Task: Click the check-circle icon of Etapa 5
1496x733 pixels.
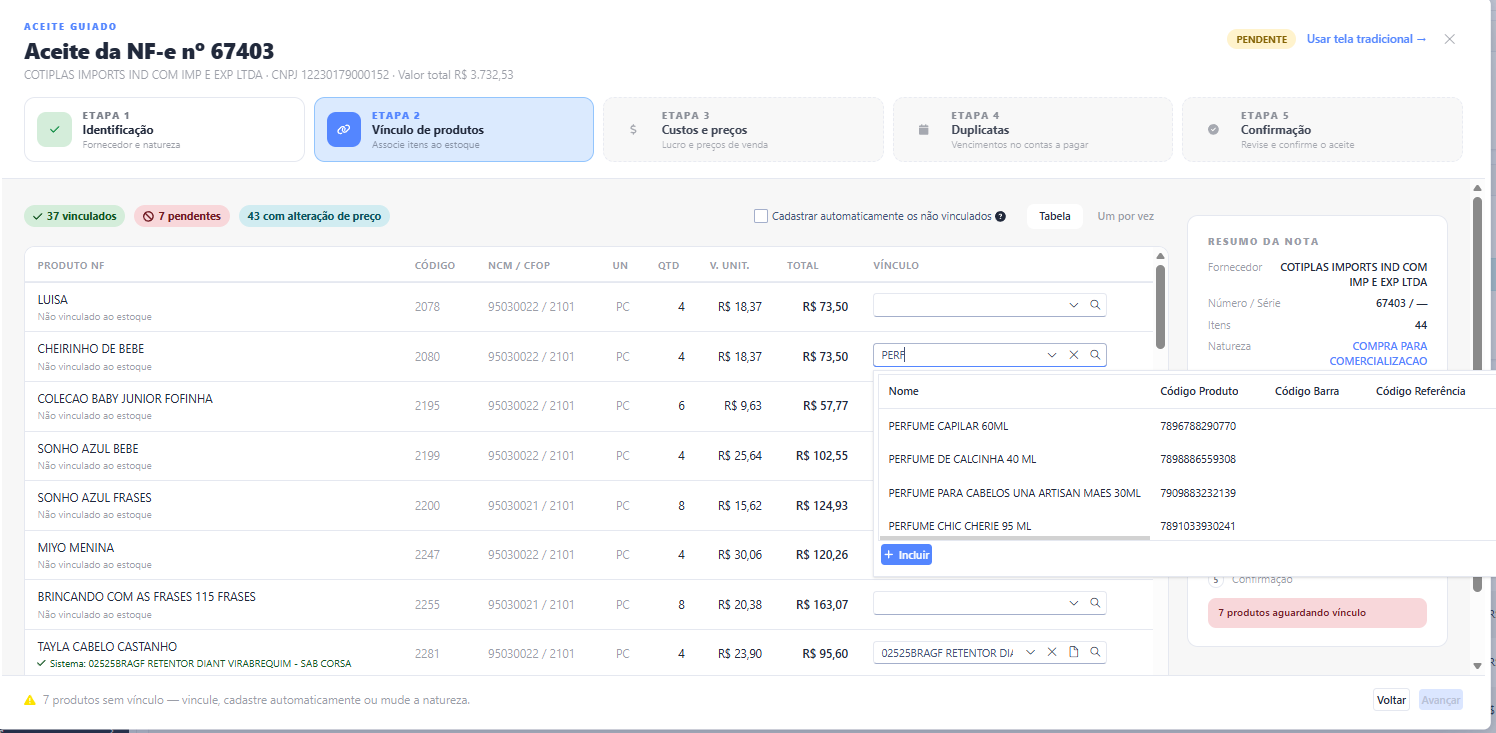Action: (x=1213, y=130)
